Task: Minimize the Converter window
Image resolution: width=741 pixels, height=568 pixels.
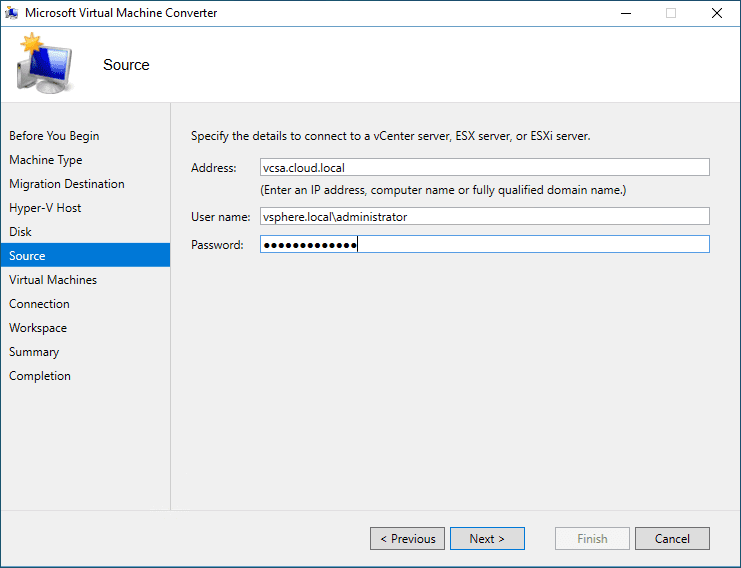Action: pyautogui.click(x=626, y=13)
